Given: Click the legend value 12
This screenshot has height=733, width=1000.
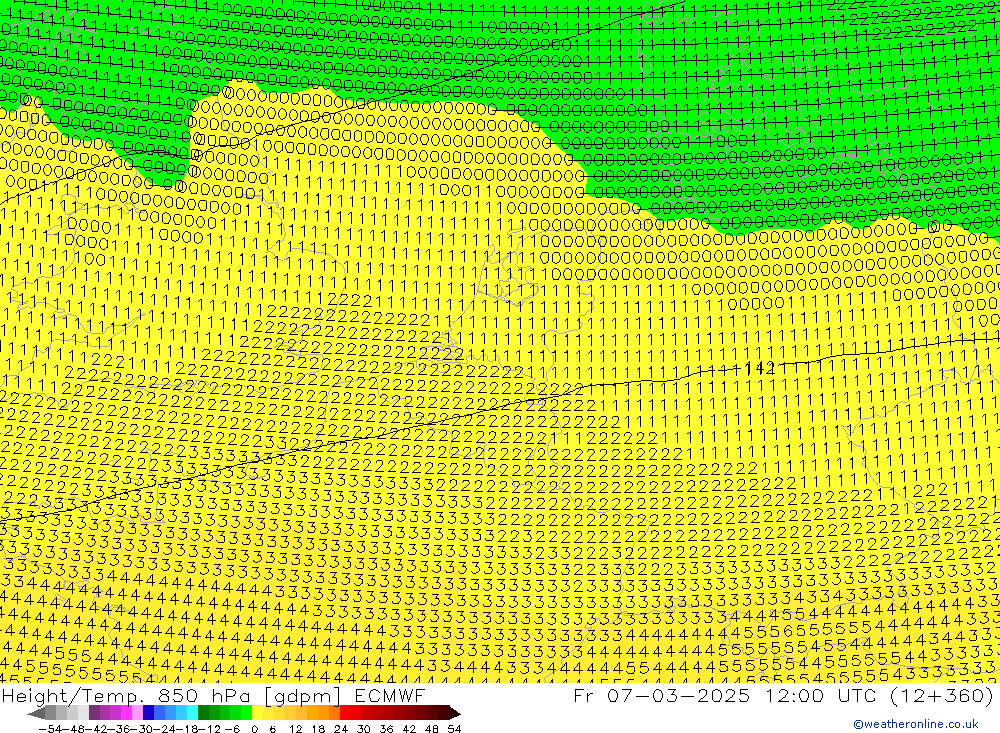Looking at the screenshot, I should point(295,729).
